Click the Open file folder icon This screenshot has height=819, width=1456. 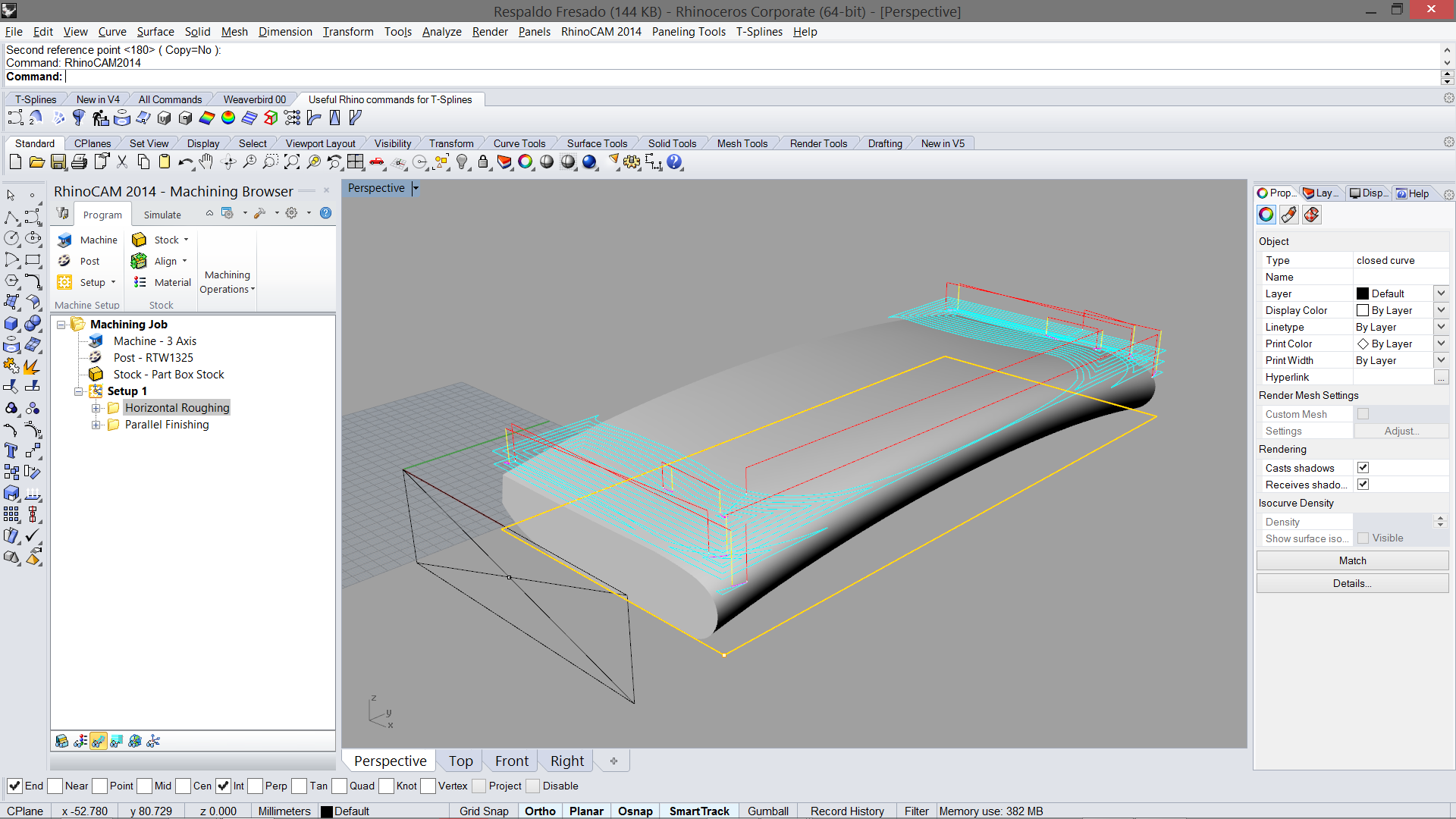36,162
